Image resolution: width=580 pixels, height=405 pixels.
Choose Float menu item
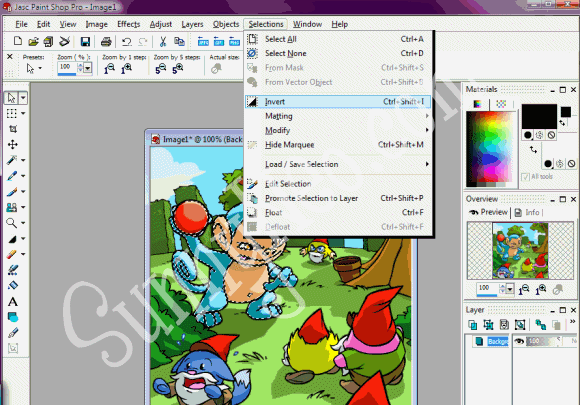pyautogui.click(x=338, y=213)
